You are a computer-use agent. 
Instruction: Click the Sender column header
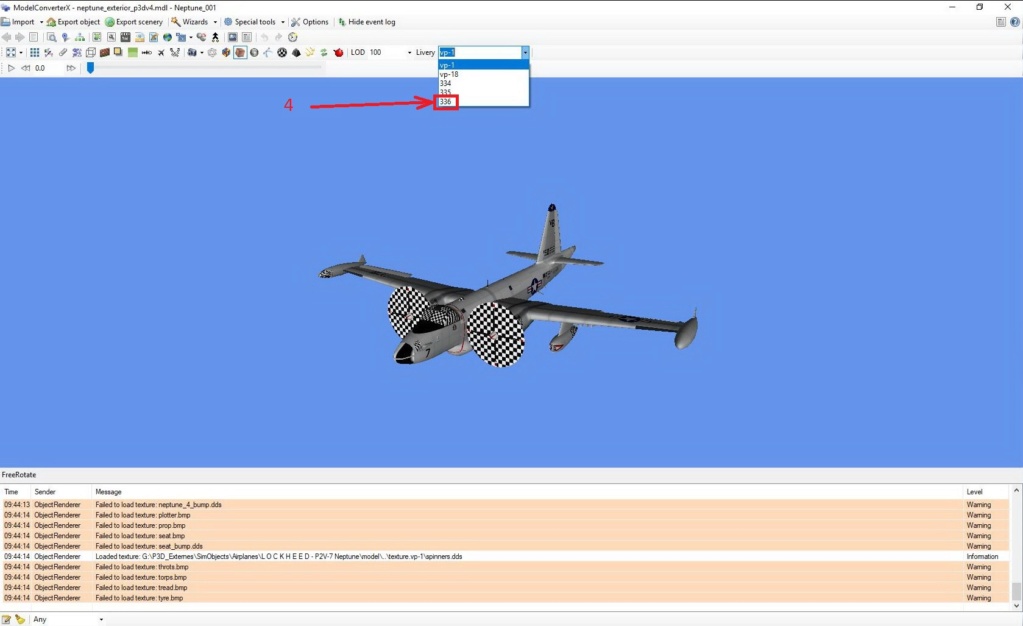point(45,492)
